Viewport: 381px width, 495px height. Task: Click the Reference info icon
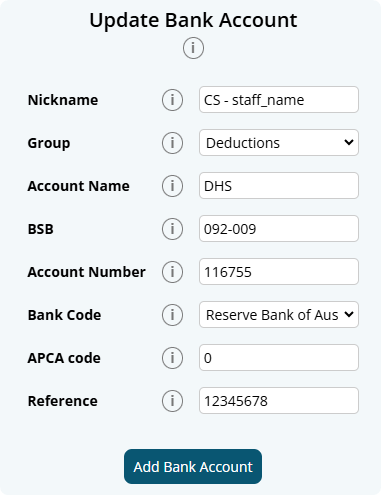pyautogui.click(x=172, y=401)
